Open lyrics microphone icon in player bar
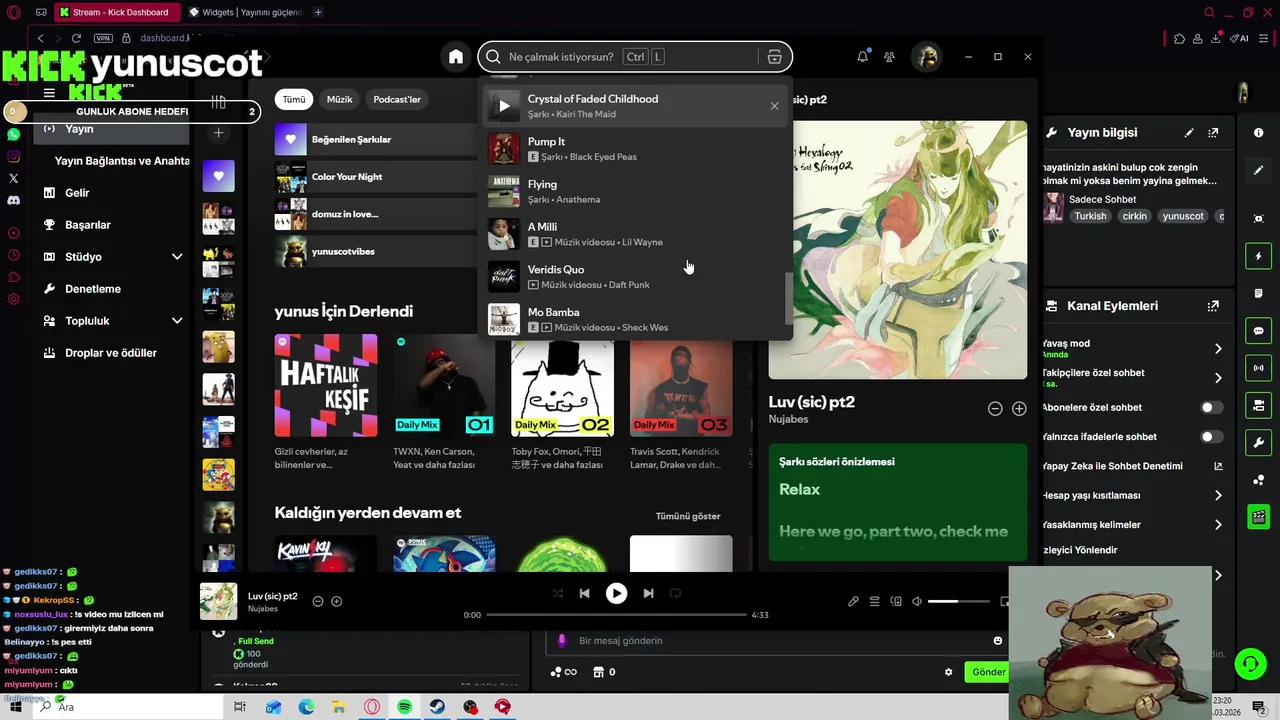This screenshot has width=1280, height=720. coord(853,601)
